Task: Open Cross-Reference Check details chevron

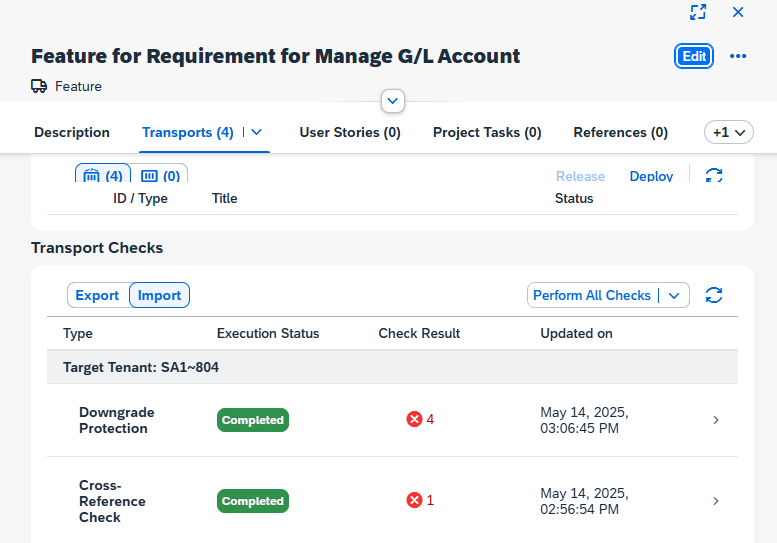Action: 716,501
